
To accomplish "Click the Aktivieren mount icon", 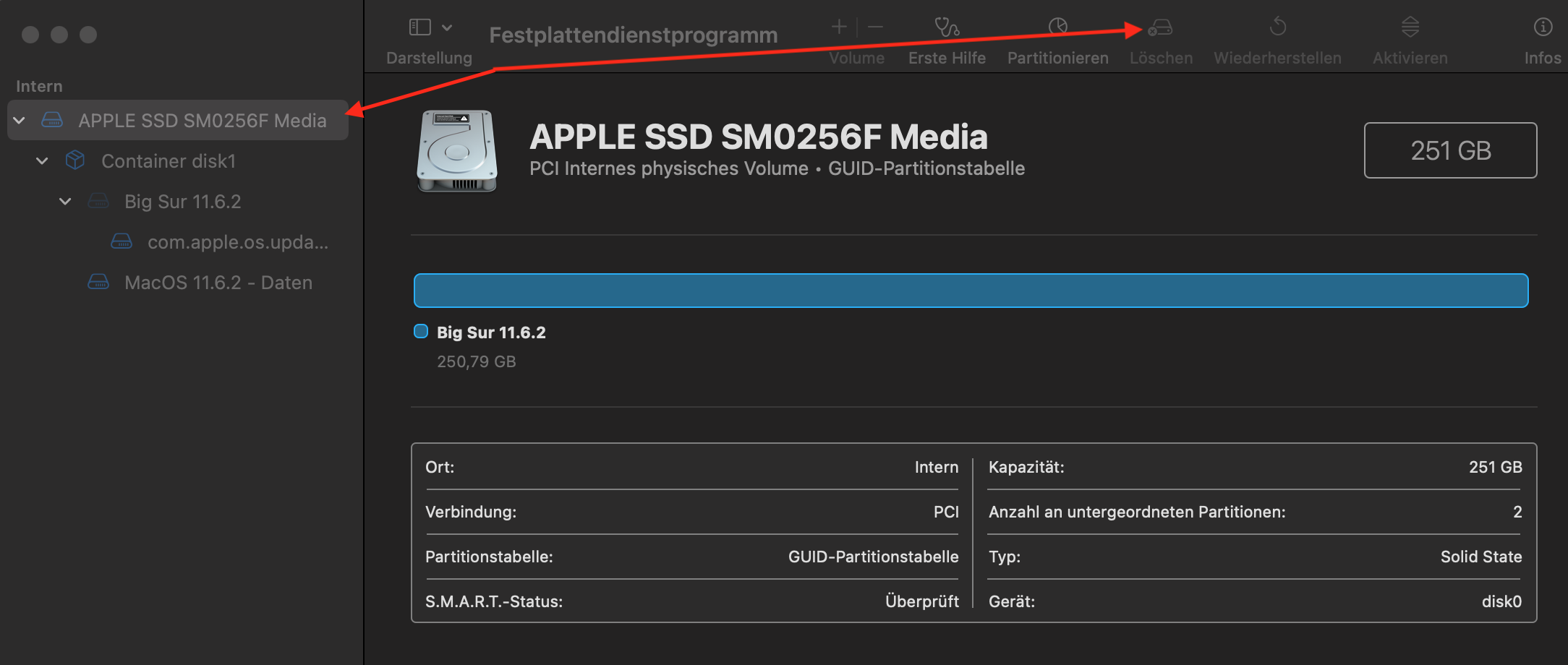I will pos(1410,27).
